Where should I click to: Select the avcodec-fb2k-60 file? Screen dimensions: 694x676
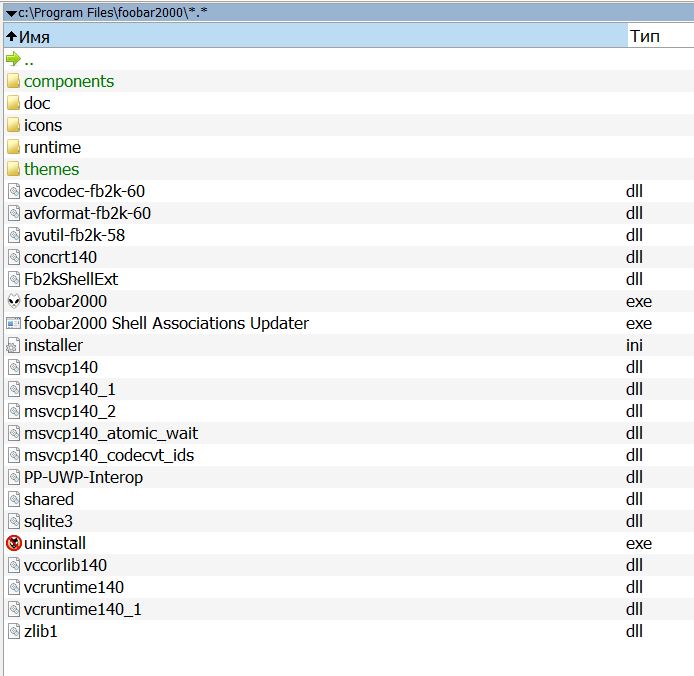87,191
